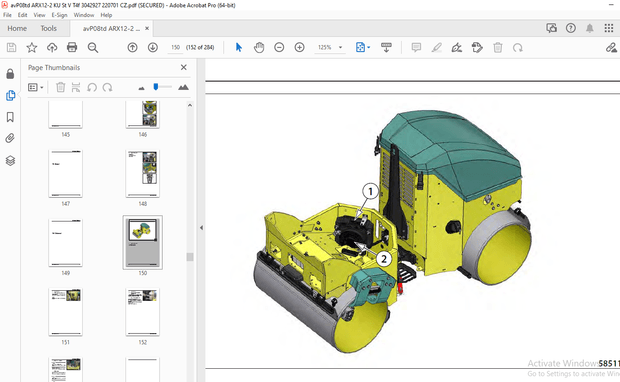
Task: Add a comment with the speech bubble icon
Action: [416, 47]
